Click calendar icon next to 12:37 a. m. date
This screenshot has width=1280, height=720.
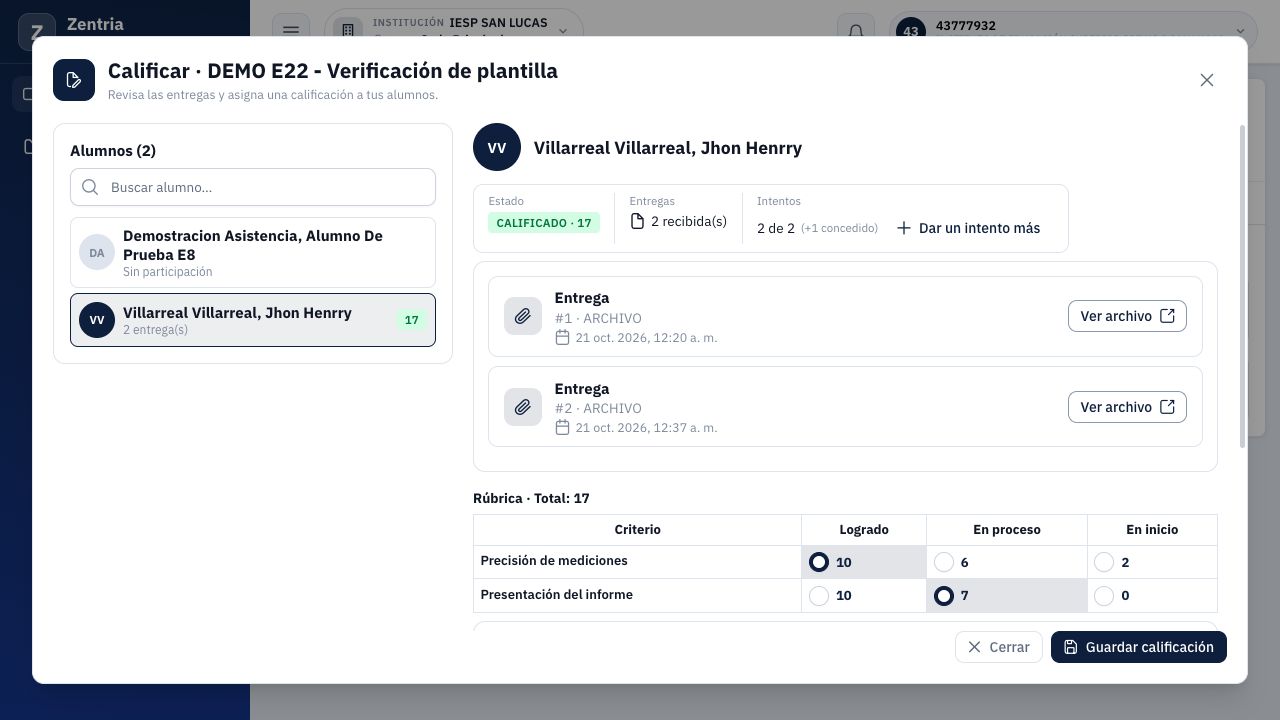[562, 427]
